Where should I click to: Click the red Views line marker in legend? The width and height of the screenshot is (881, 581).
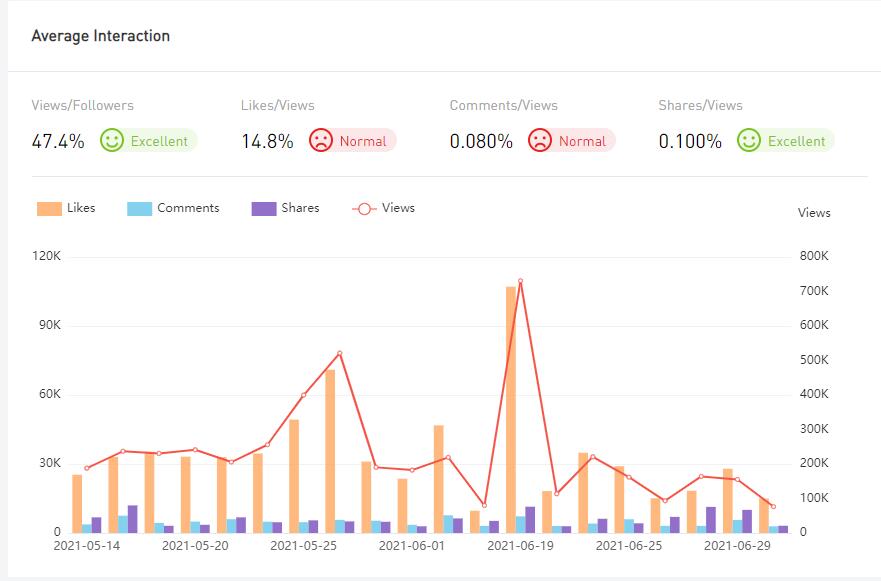(364, 209)
